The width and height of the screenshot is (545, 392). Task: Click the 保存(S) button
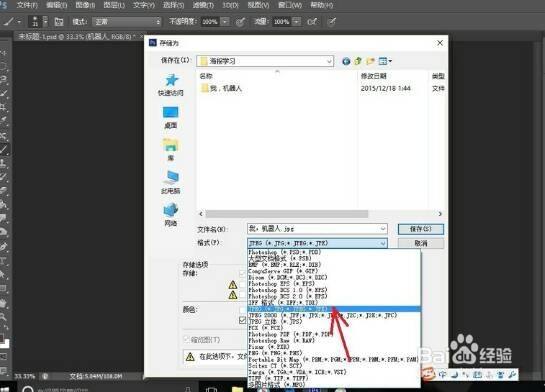point(421,229)
